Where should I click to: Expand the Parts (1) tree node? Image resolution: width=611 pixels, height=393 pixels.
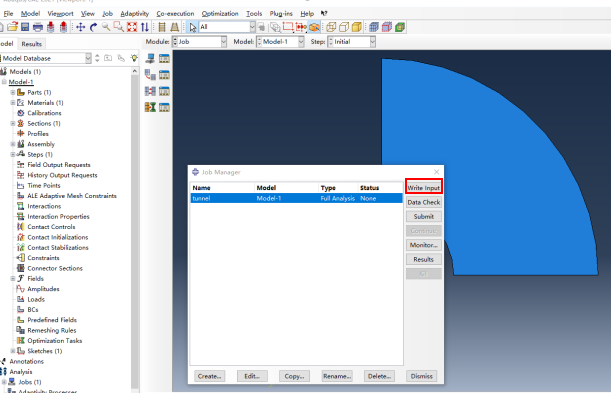[x=13, y=92]
